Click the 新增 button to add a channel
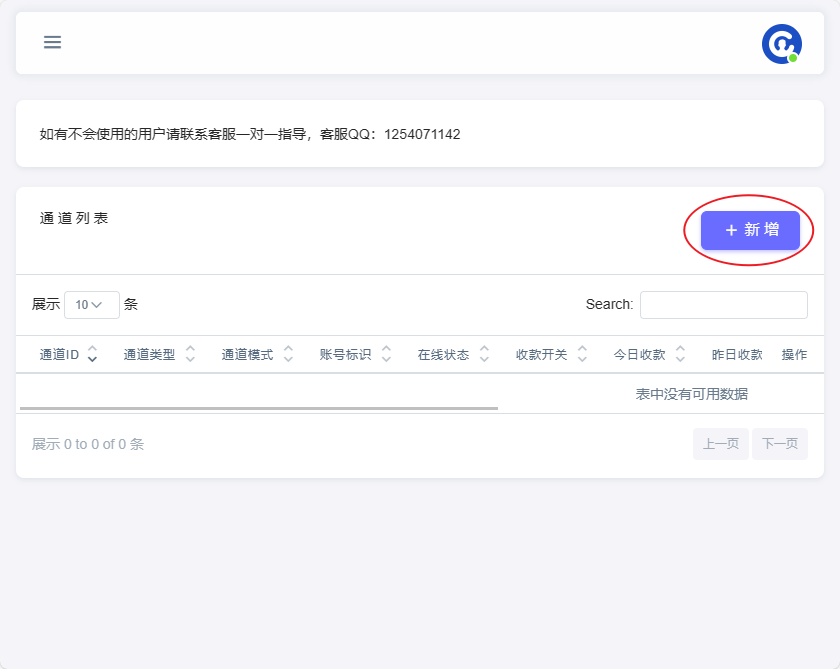This screenshot has width=840, height=669. coord(750,230)
